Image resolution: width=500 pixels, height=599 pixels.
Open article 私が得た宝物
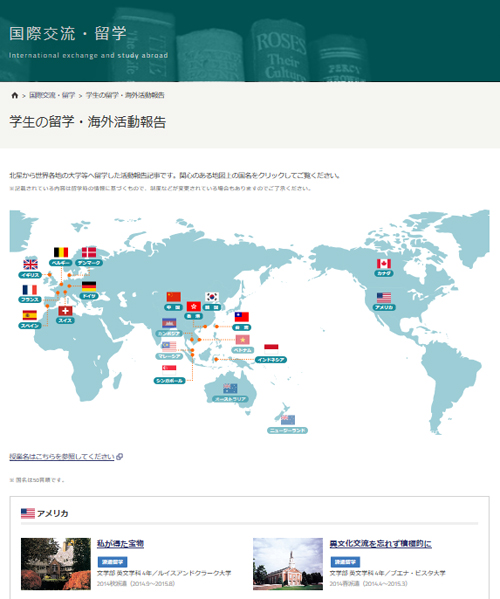click(x=120, y=544)
